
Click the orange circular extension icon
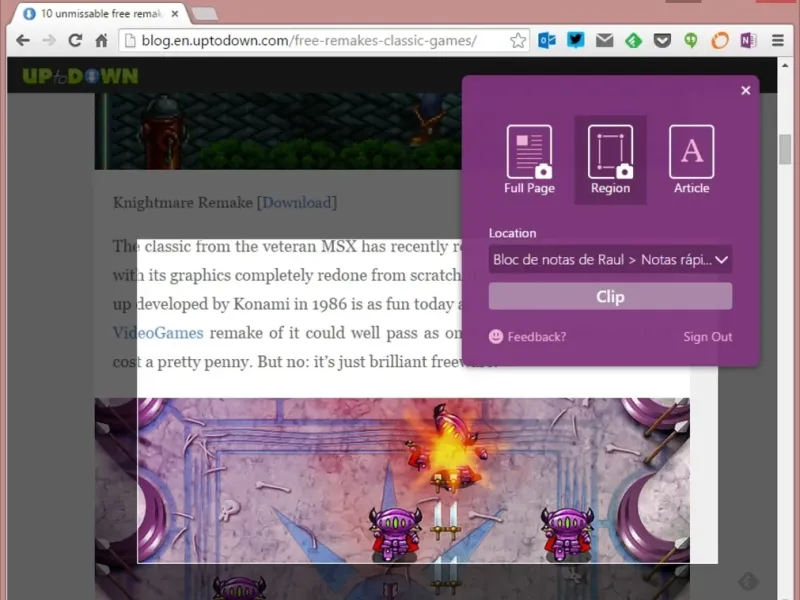coord(719,40)
